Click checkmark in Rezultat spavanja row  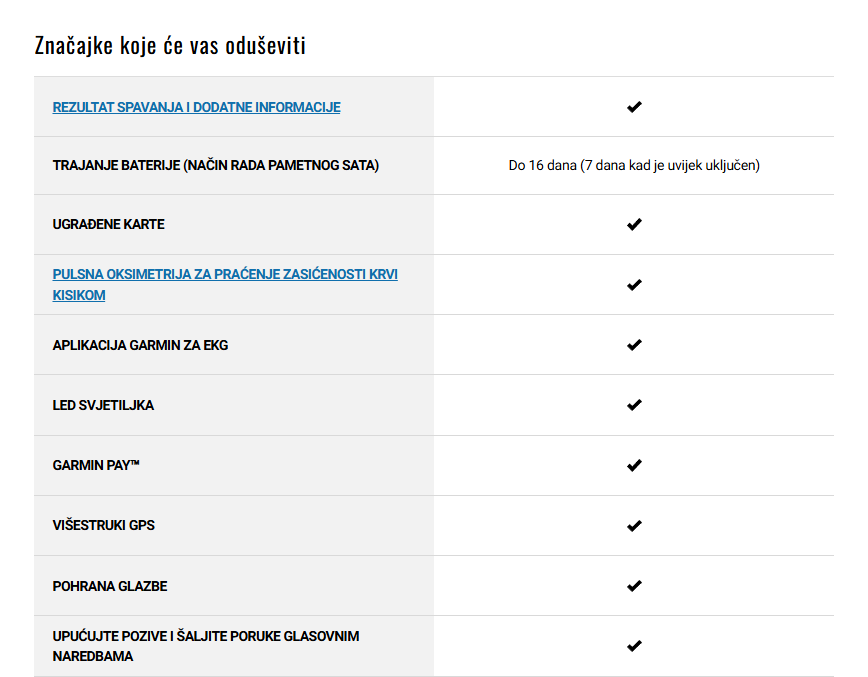634,107
